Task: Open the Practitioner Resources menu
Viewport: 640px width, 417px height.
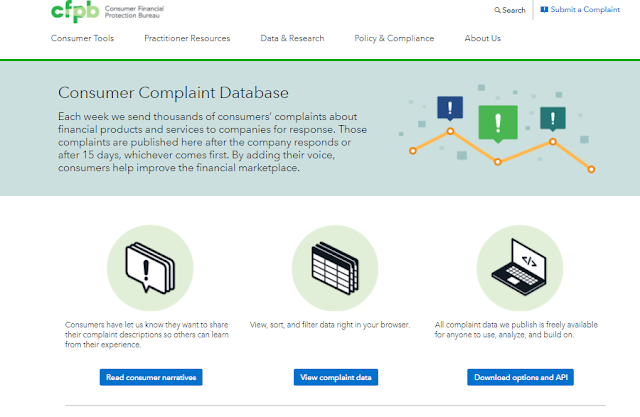Action: [187, 38]
